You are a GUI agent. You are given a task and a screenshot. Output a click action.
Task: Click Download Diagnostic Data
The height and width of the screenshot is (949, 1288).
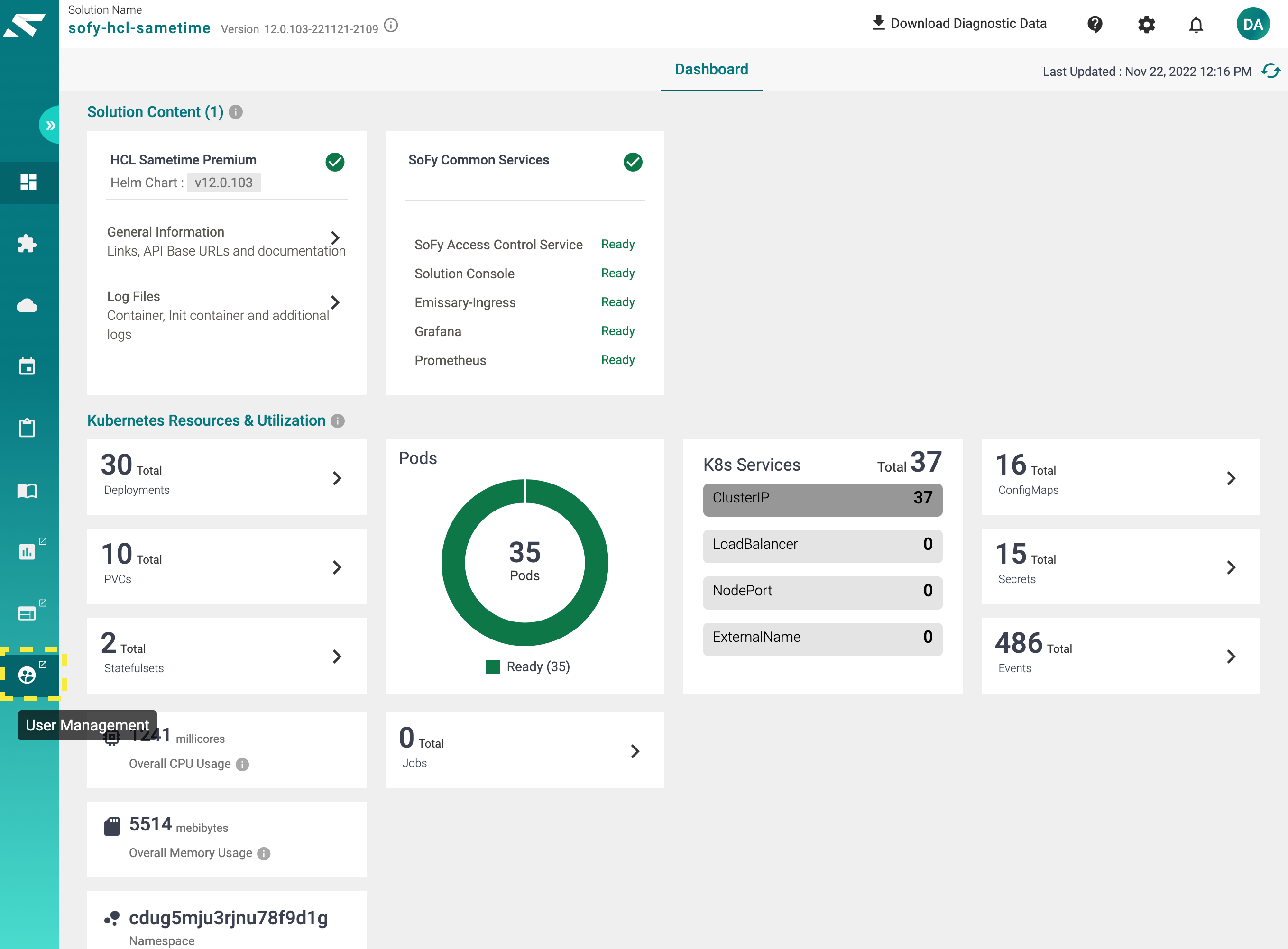[959, 24]
